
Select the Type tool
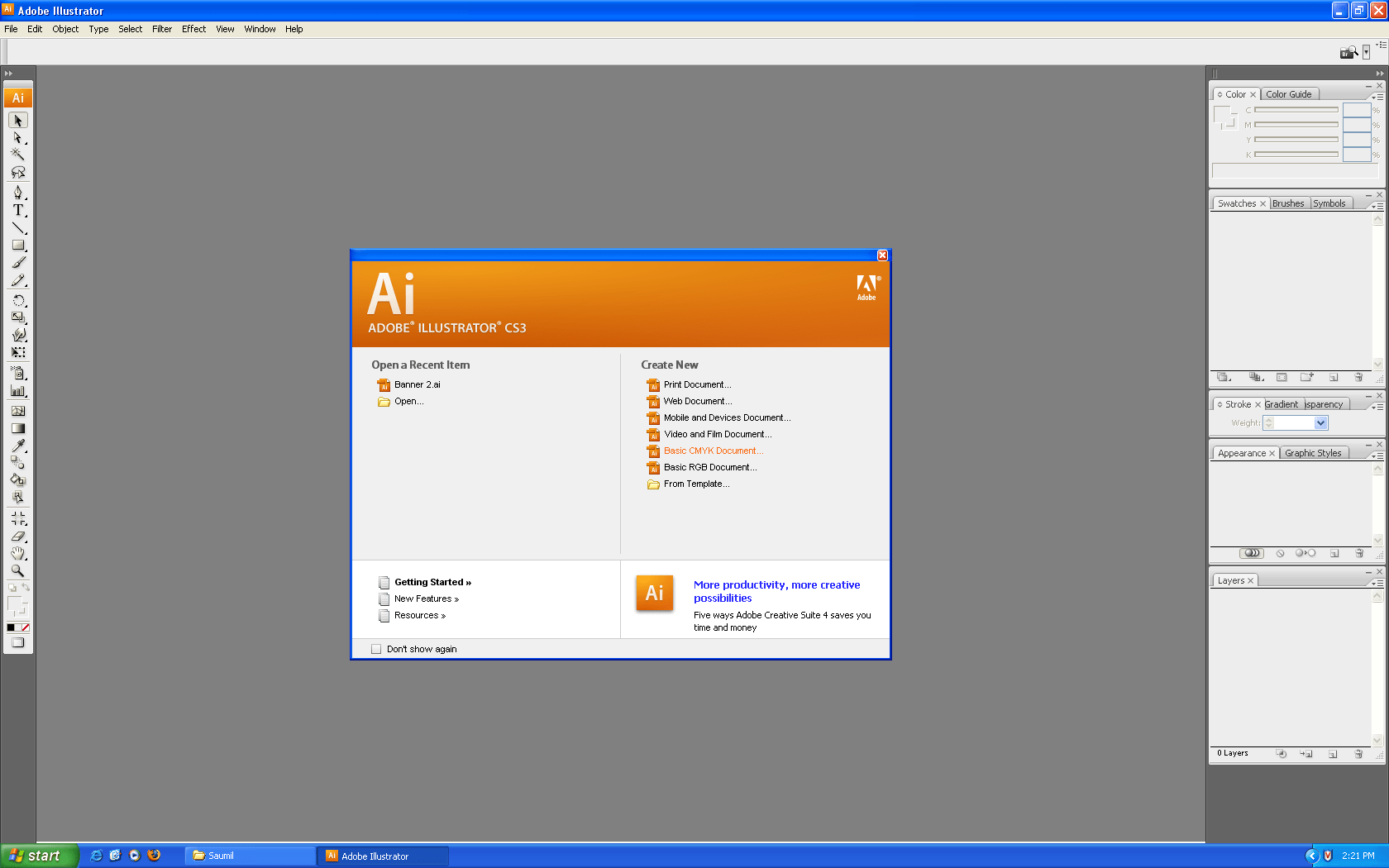click(x=18, y=211)
